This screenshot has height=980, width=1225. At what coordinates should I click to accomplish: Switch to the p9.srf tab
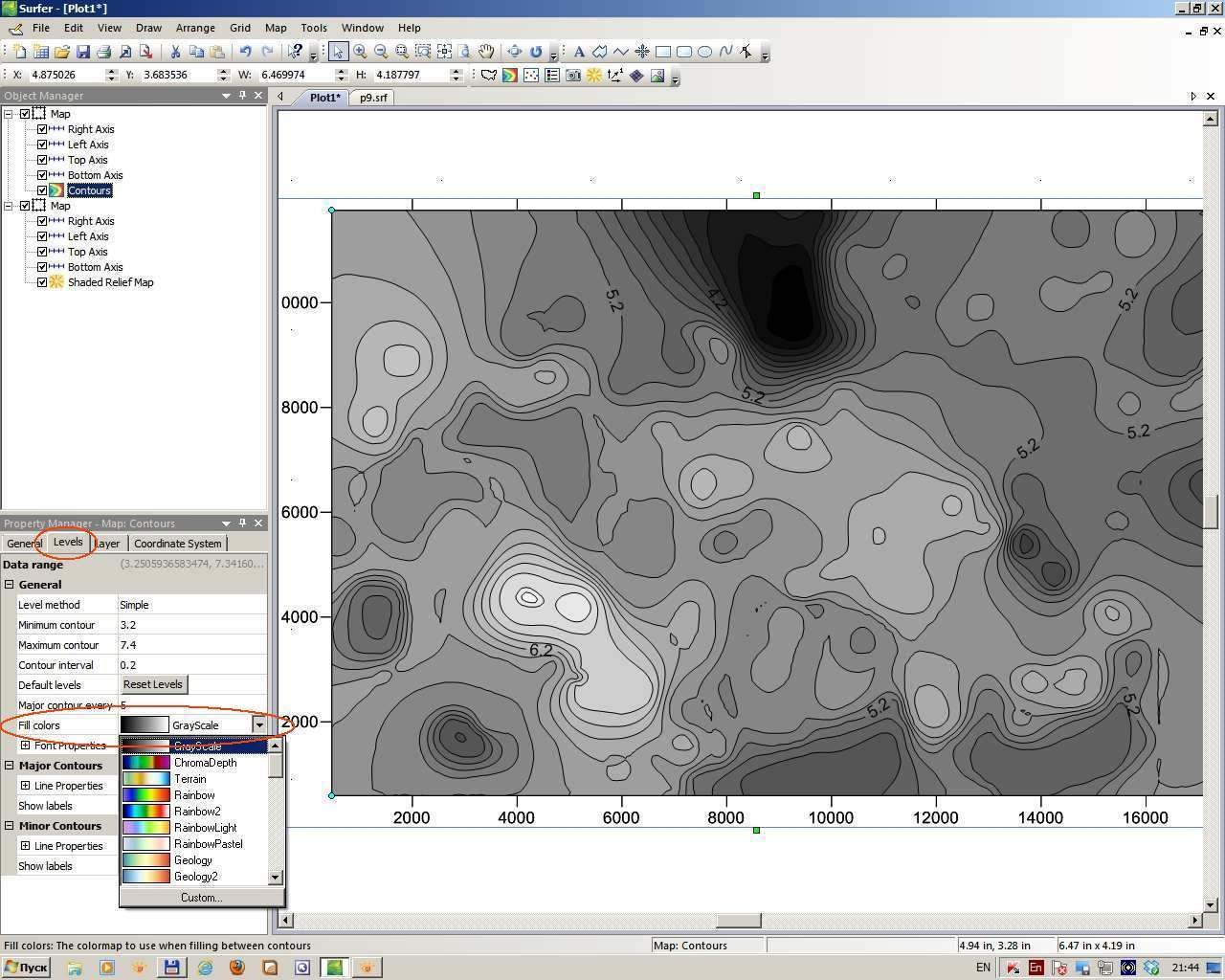pyautogui.click(x=373, y=98)
